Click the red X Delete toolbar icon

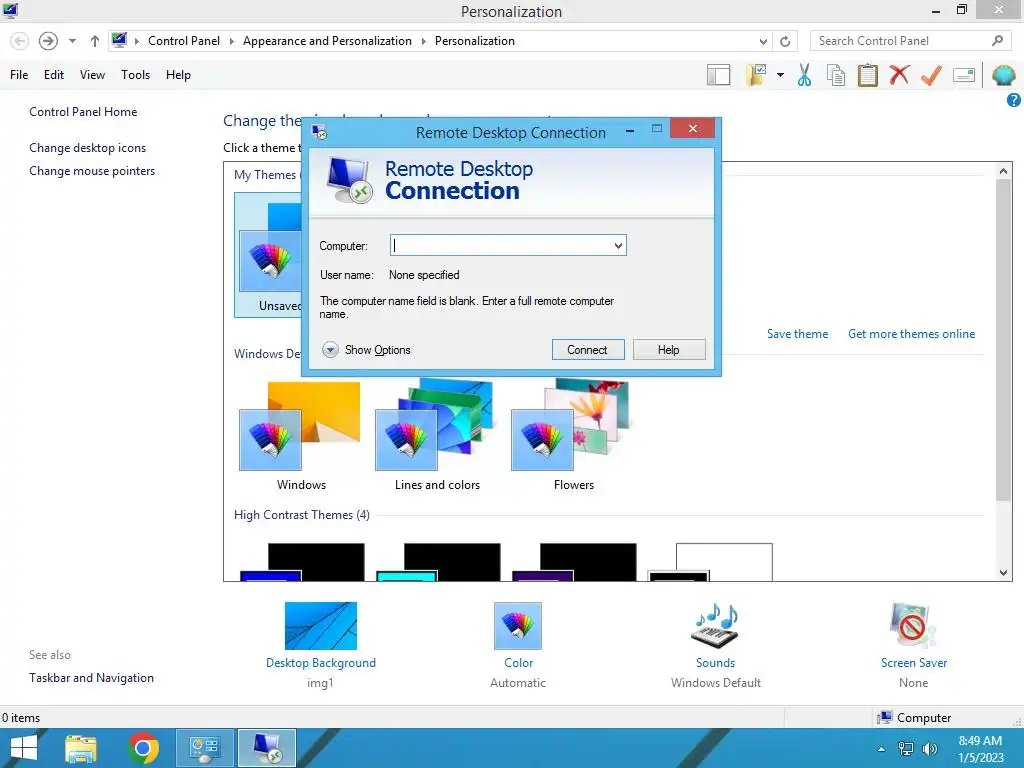coord(899,74)
